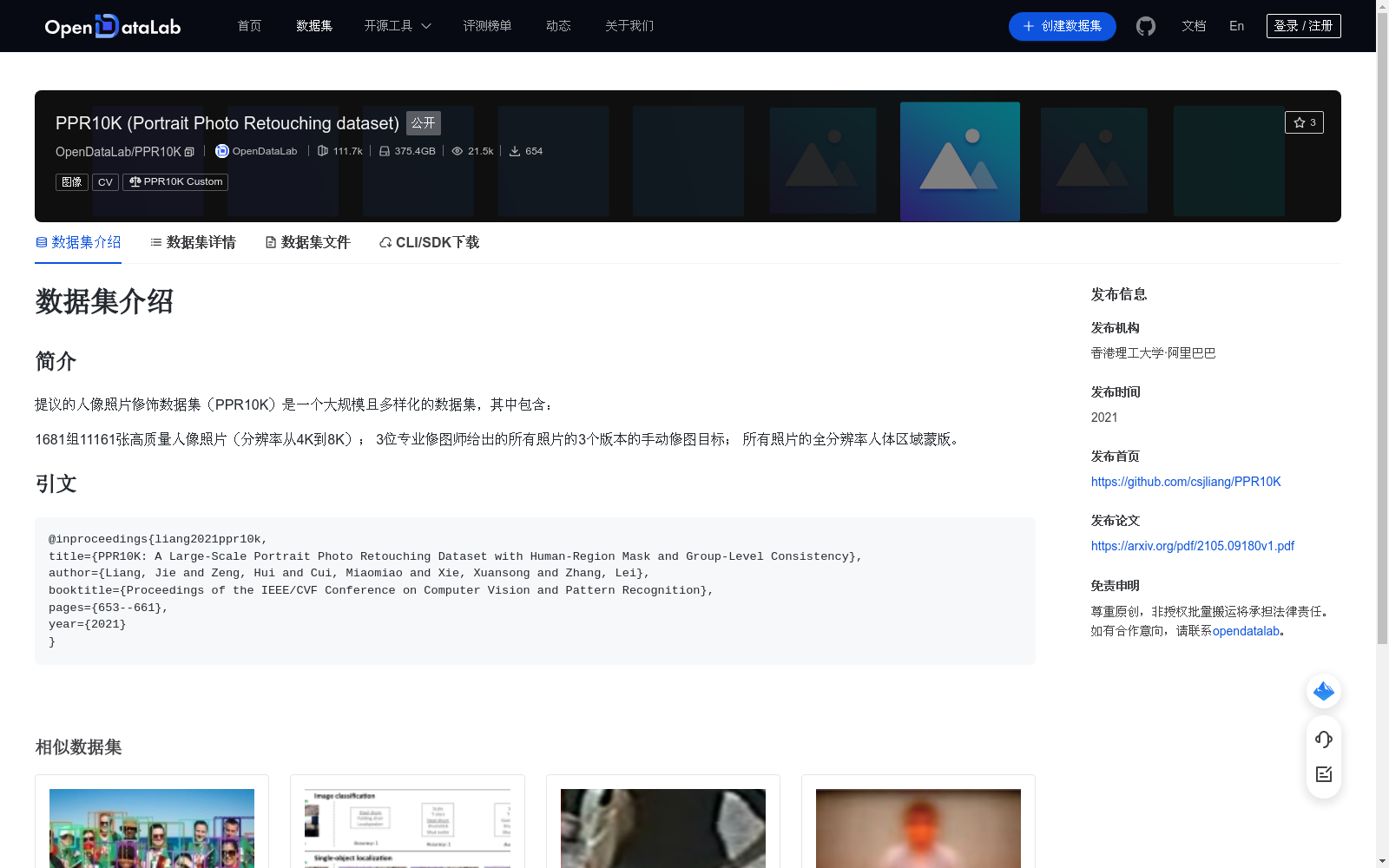
Task: Click the 图像 tag
Action: tap(72, 182)
